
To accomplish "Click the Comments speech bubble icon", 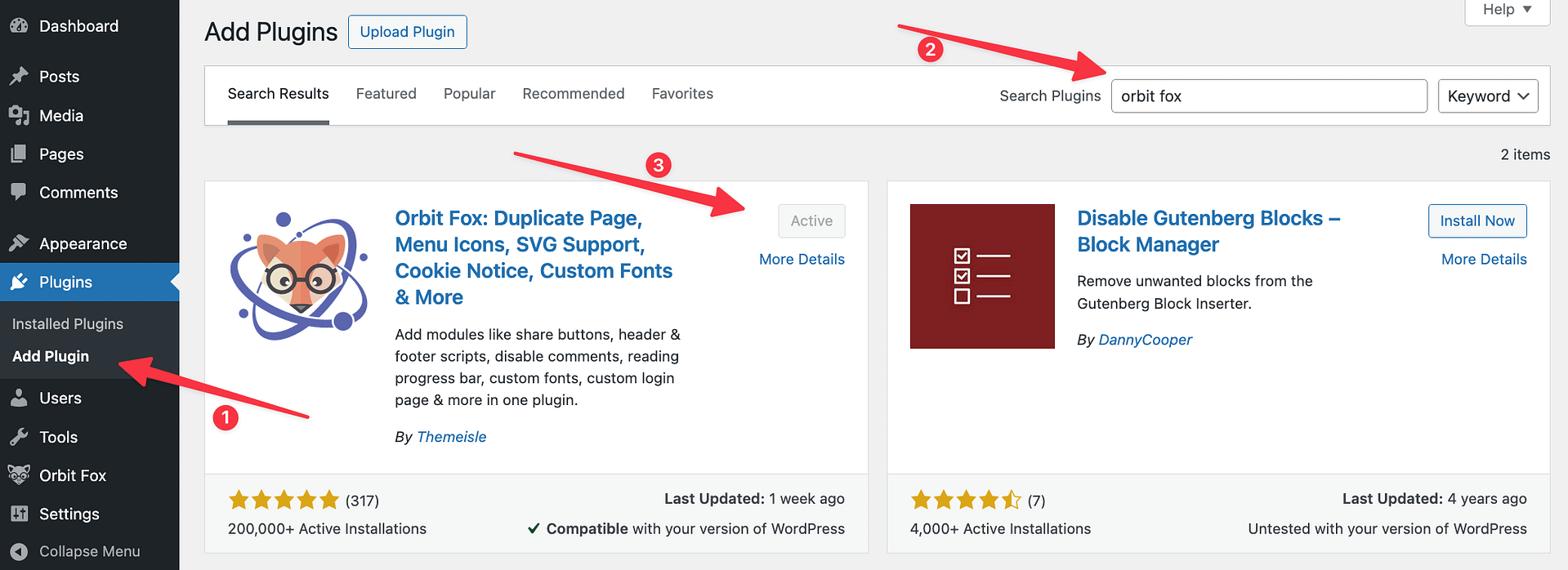I will click(x=19, y=192).
